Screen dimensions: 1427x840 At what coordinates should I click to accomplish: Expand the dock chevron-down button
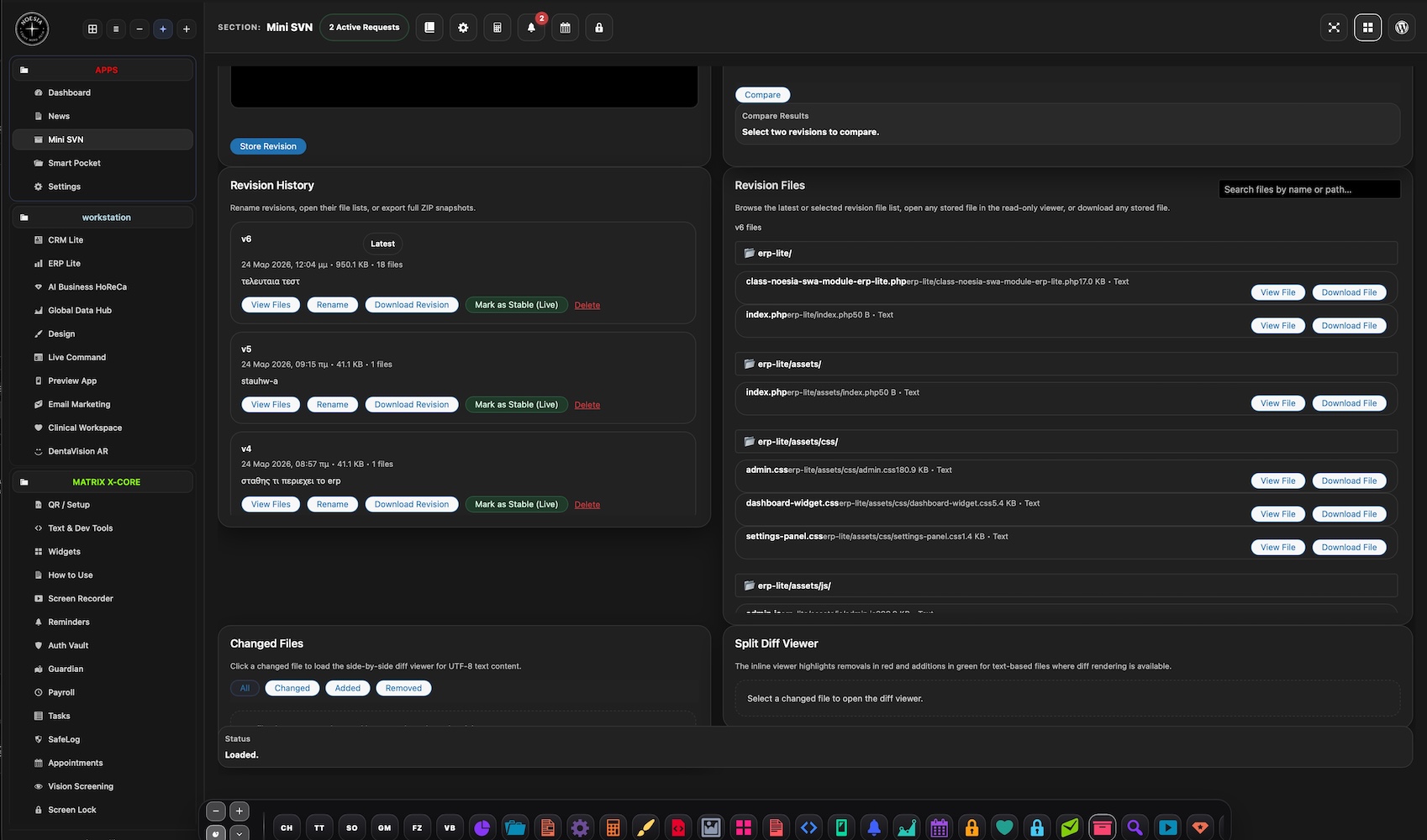[240, 833]
